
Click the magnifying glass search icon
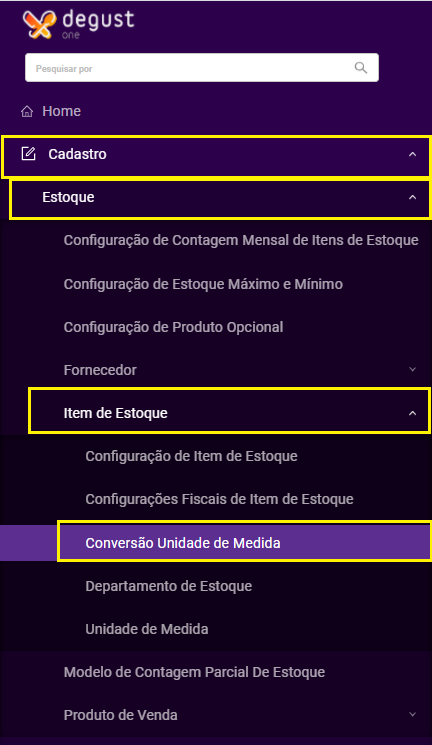(x=361, y=68)
